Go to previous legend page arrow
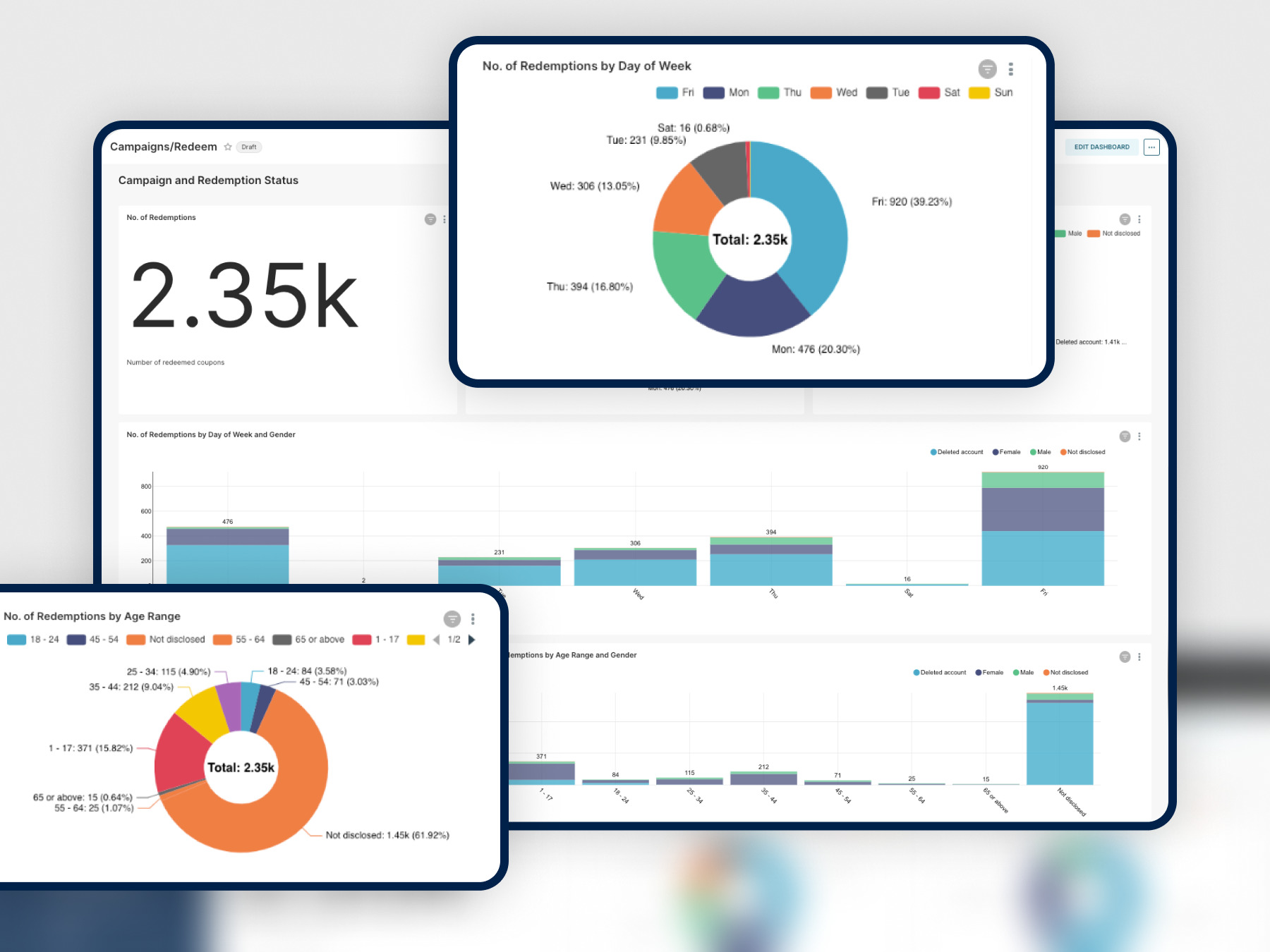Image resolution: width=1270 pixels, height=952 pixels. tap(436, 640)
